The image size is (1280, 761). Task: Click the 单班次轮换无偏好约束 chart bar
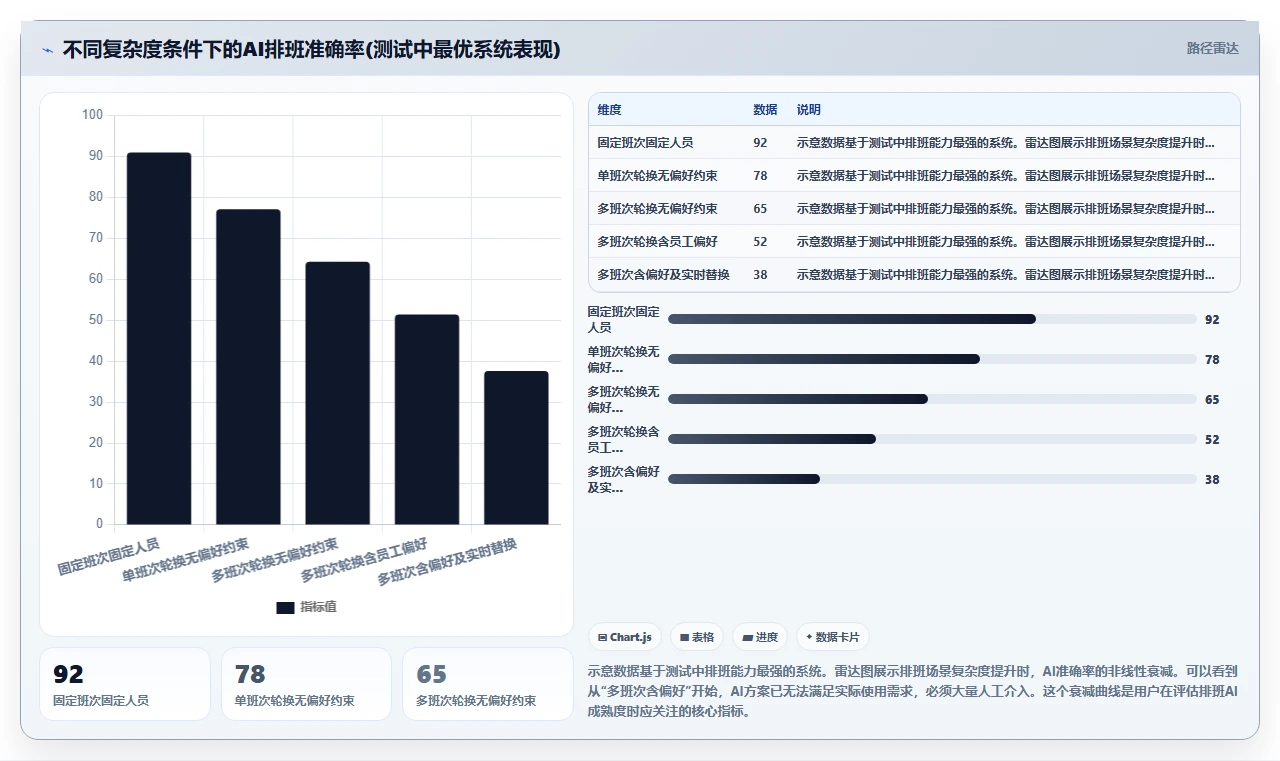tap(248, 367)
